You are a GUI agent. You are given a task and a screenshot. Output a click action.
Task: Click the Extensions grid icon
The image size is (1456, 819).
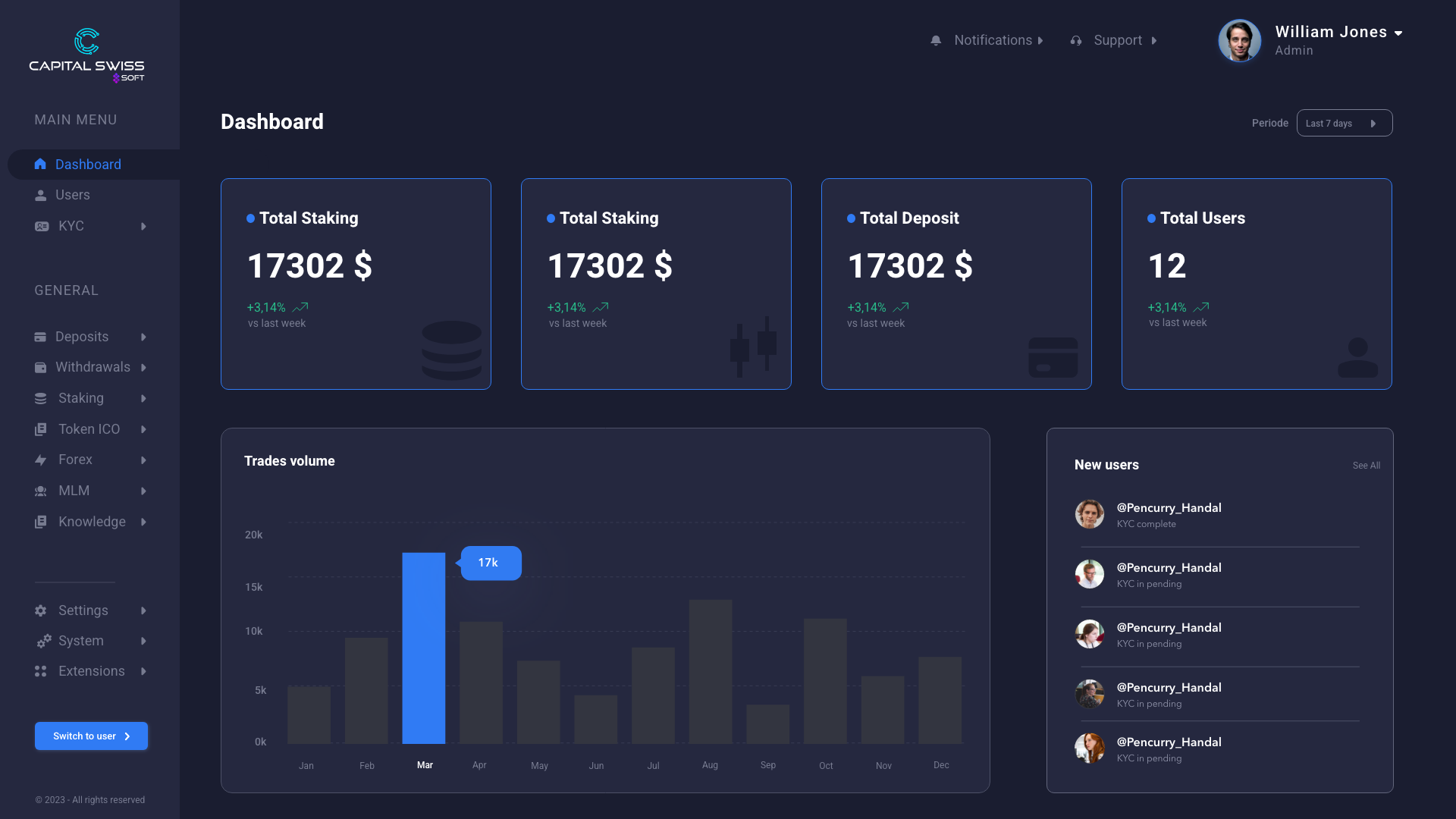click(x=41, y=672)
